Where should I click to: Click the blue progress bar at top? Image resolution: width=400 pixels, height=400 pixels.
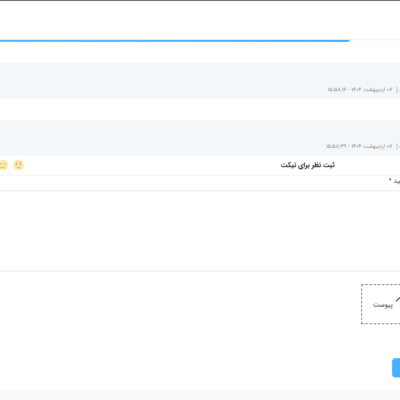click(175, 41)
